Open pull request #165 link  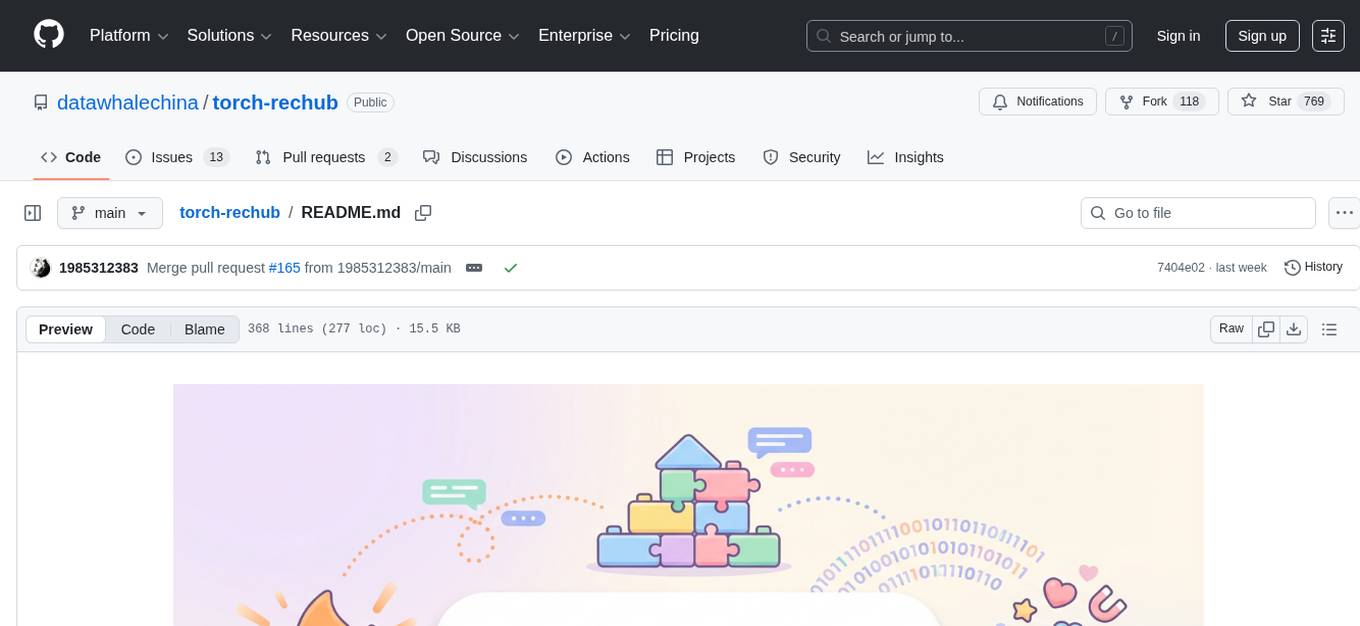pos(285,267)
